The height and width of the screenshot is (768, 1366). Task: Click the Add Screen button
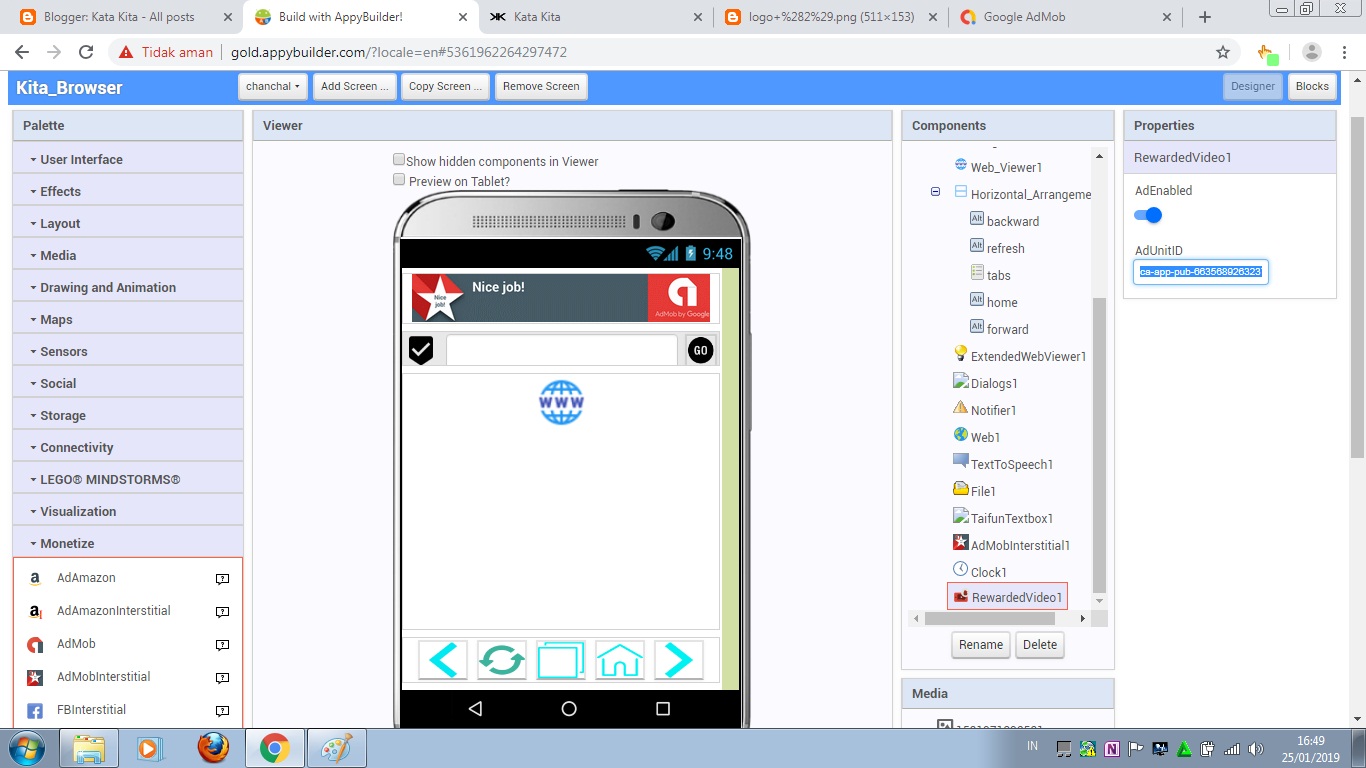[354, 86]
